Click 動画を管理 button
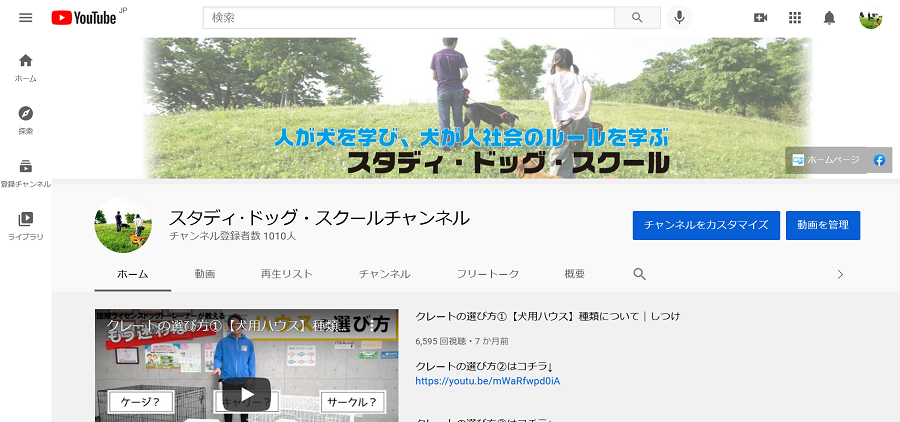The image size is (900, 422). click(x=823, y=225)
